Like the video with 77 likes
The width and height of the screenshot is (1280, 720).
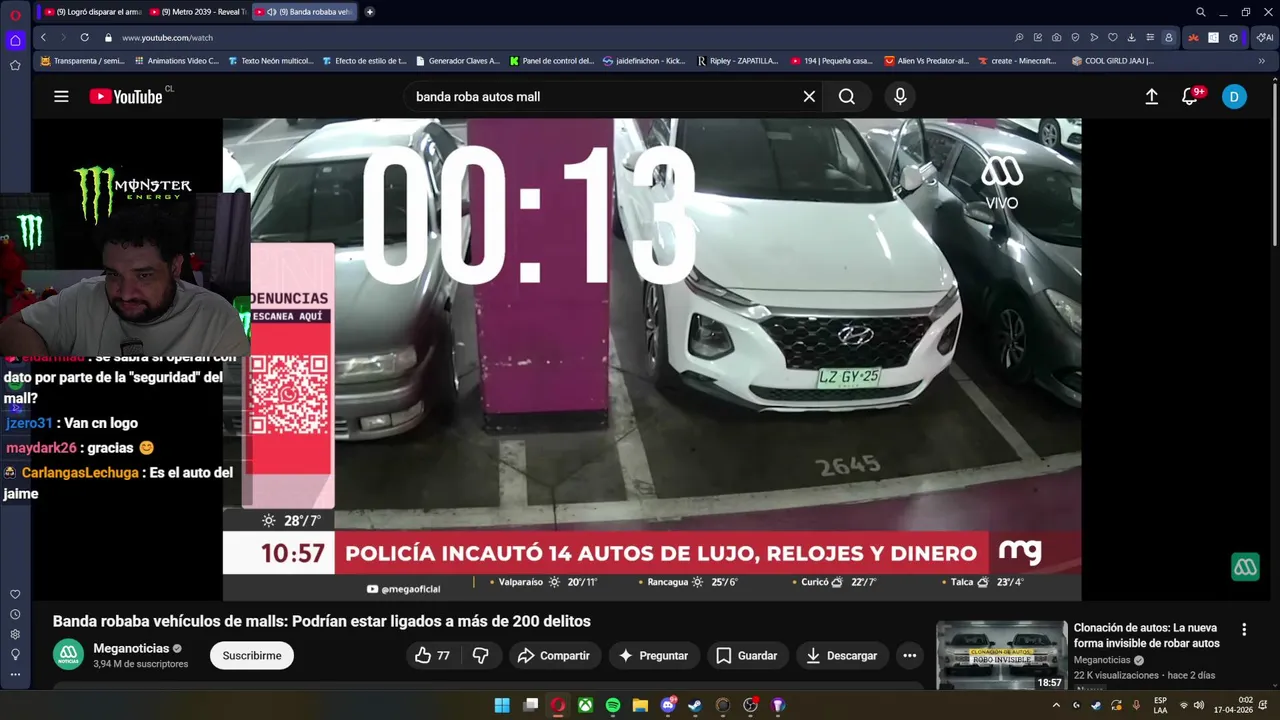click(x=431, y=655)
